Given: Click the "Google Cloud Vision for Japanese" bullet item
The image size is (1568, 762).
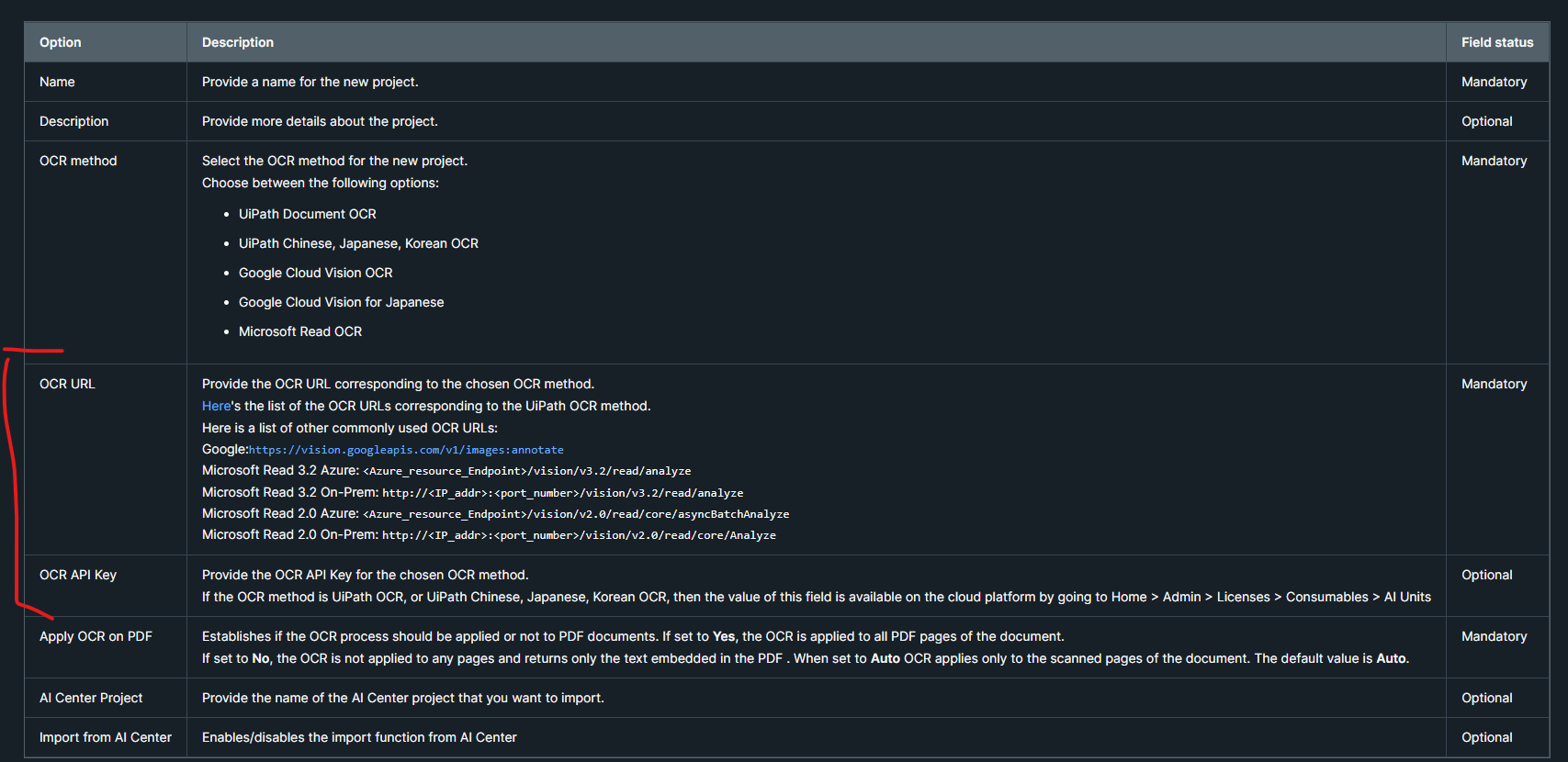Looking at the screenshot, I should pyautogui.click(x=341, y=302).
